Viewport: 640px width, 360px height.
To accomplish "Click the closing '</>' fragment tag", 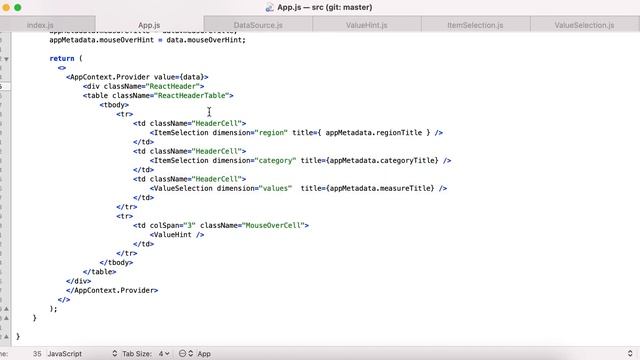I will pos(64,300).
